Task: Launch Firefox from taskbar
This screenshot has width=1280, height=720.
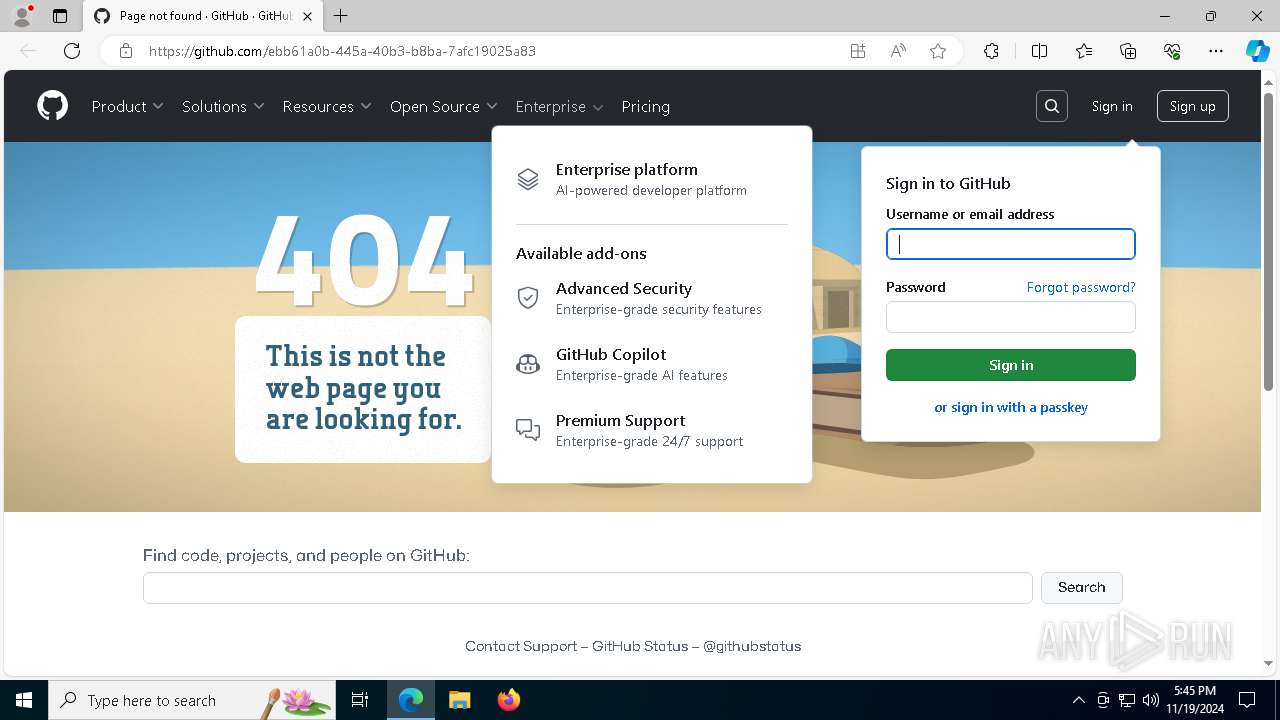Action: [509, 700]
